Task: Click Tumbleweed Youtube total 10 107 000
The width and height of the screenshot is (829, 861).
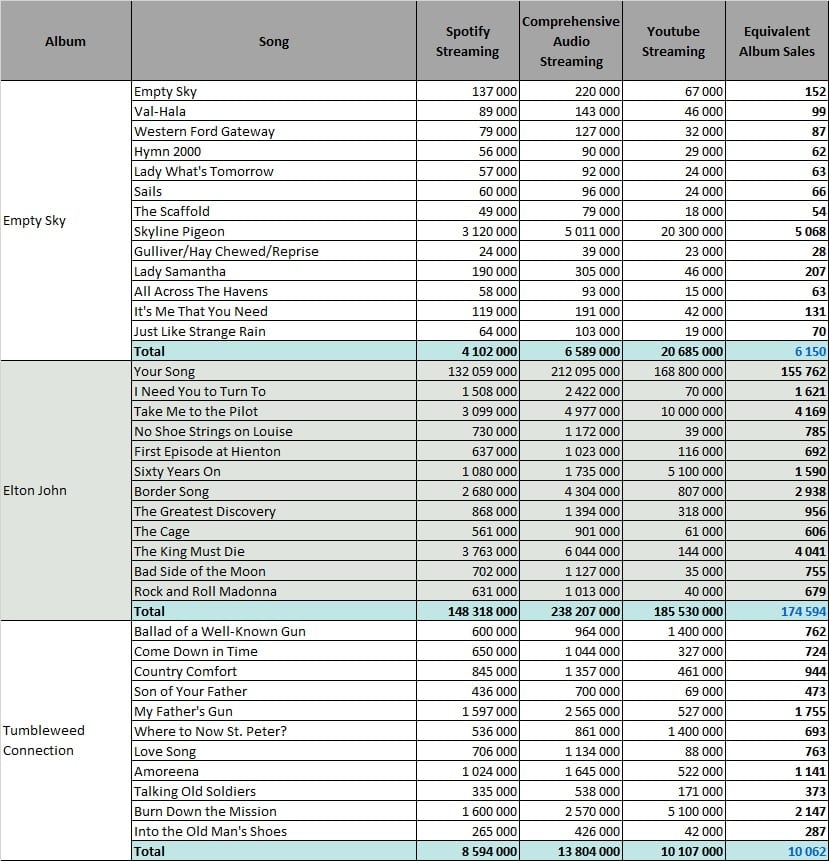Action: point(674,851)
